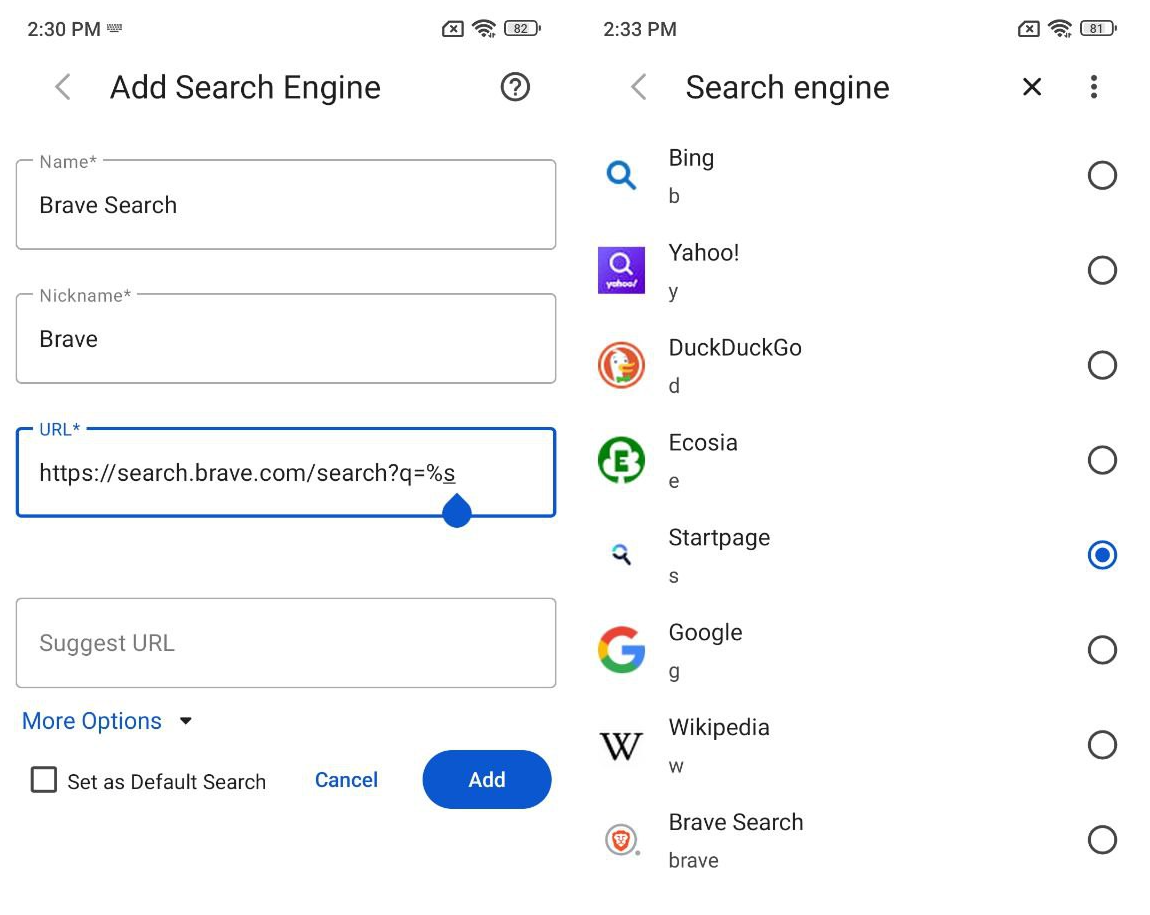Go back from Add Search Engine
Image resolution: width=1150 pixels, height=915 pixels.
(x=63, y=88)
